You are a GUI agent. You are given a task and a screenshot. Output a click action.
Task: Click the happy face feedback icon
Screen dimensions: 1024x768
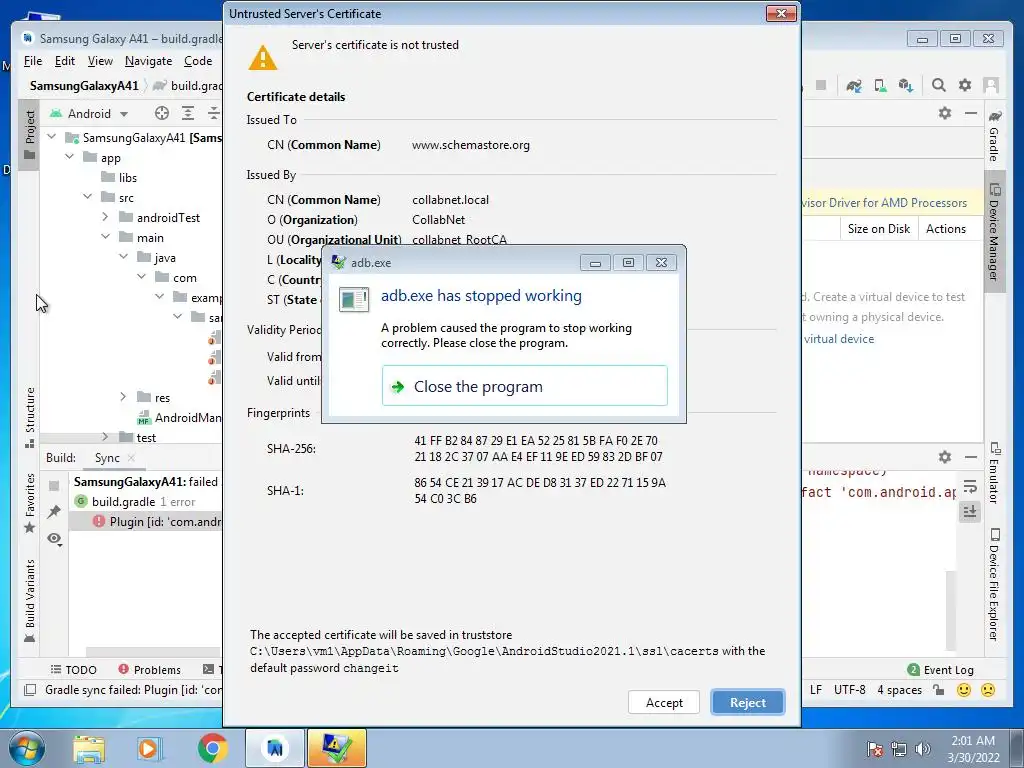[963, 690]
